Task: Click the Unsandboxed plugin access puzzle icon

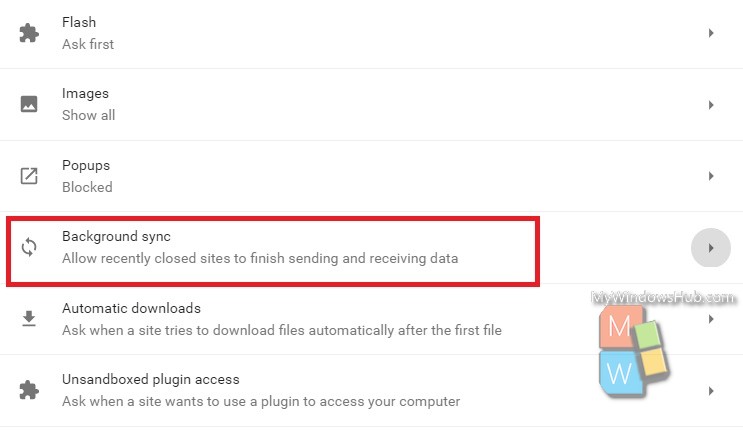Action: tap(29, 390)
